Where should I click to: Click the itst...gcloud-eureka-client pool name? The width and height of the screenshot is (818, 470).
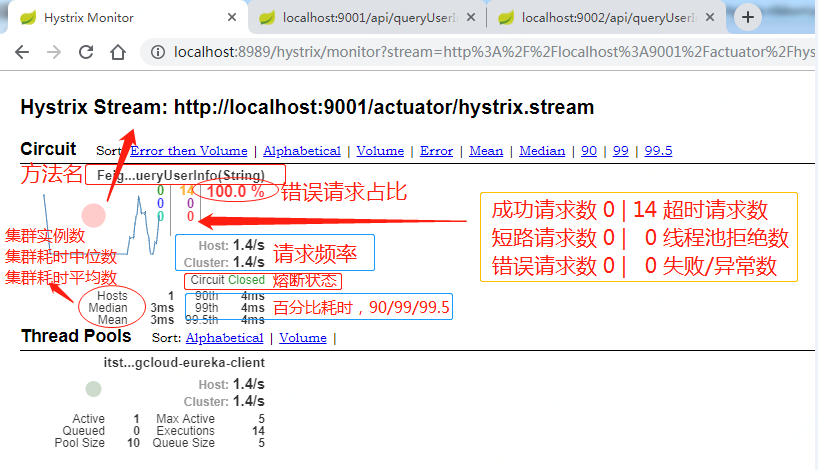pyautogui.click(x=184, y=363)
